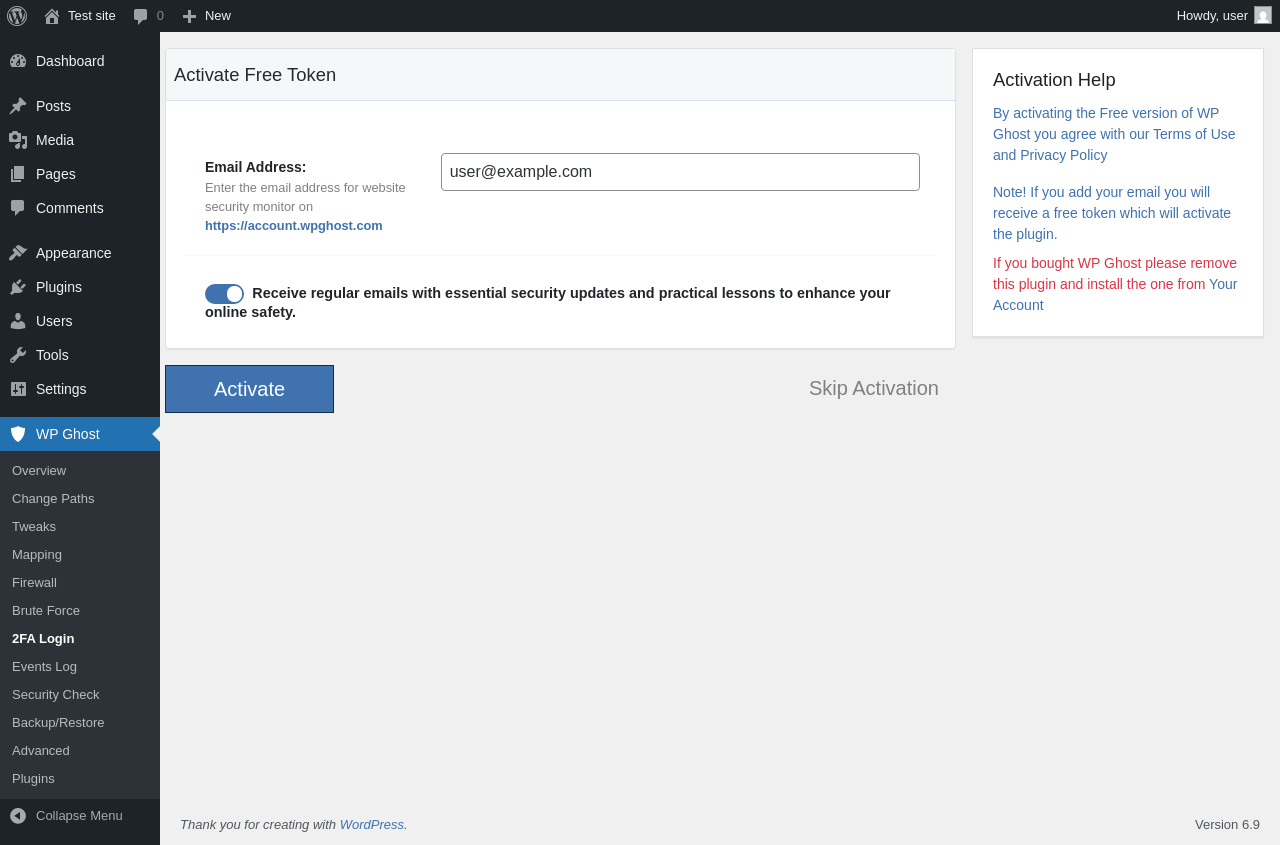Image resolution: width=1280 pixels, height=845 pixels.
Task: Open the Brute Force settings page
Action: coord(46,611)
